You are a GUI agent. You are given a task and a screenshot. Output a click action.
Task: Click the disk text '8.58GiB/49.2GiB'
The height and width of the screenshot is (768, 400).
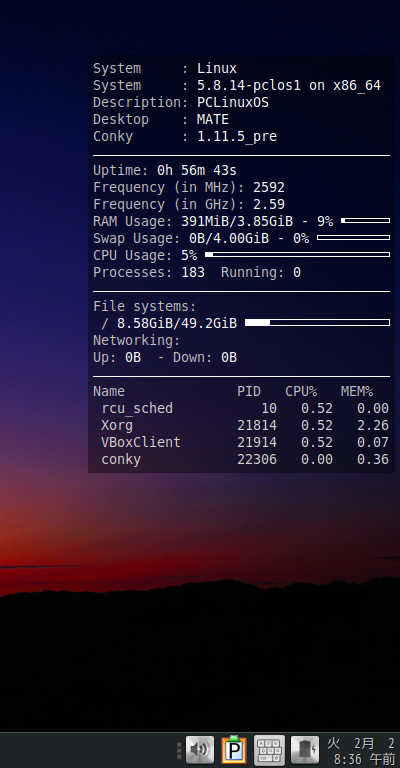tap(177, 323)
